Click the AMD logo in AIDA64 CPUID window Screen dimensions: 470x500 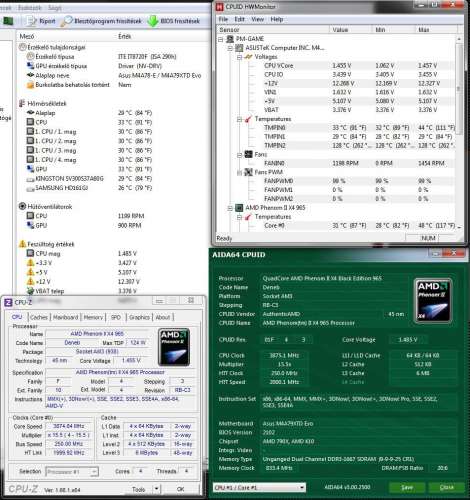point(433,301)
